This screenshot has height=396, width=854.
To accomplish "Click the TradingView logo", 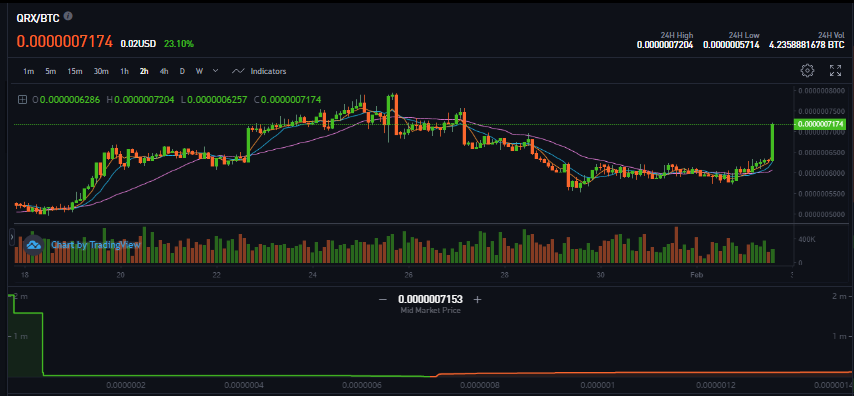I will click(x=34, y=245).
